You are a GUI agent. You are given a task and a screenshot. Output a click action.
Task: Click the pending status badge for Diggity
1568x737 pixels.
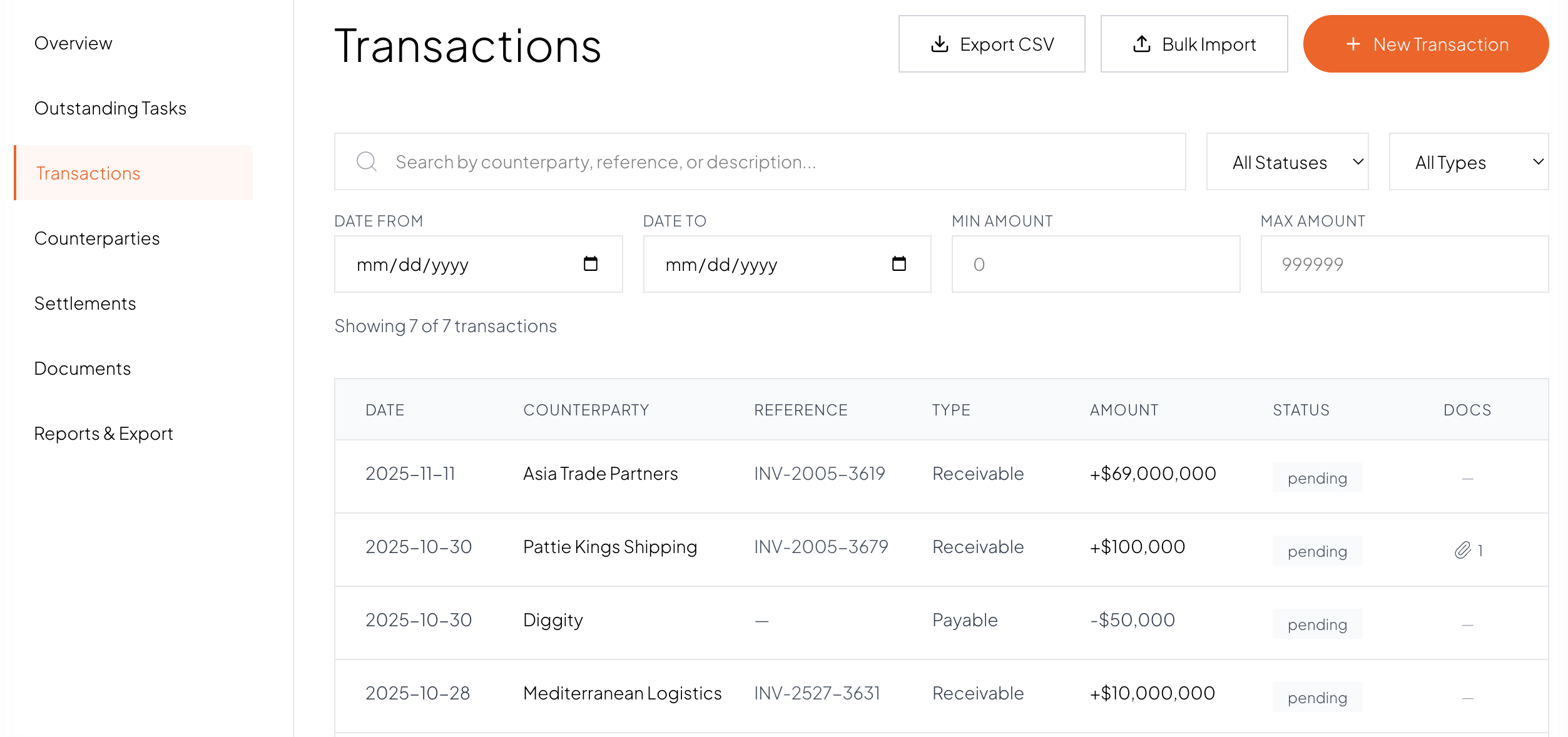[x=1316, y=624]
